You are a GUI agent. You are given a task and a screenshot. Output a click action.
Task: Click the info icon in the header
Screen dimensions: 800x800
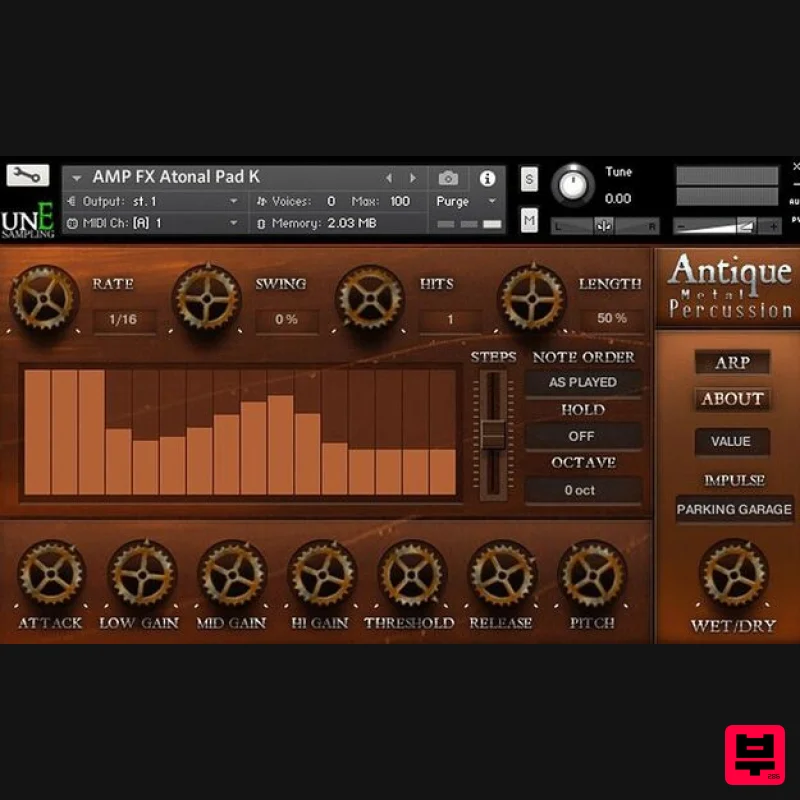tap(488, 177)
